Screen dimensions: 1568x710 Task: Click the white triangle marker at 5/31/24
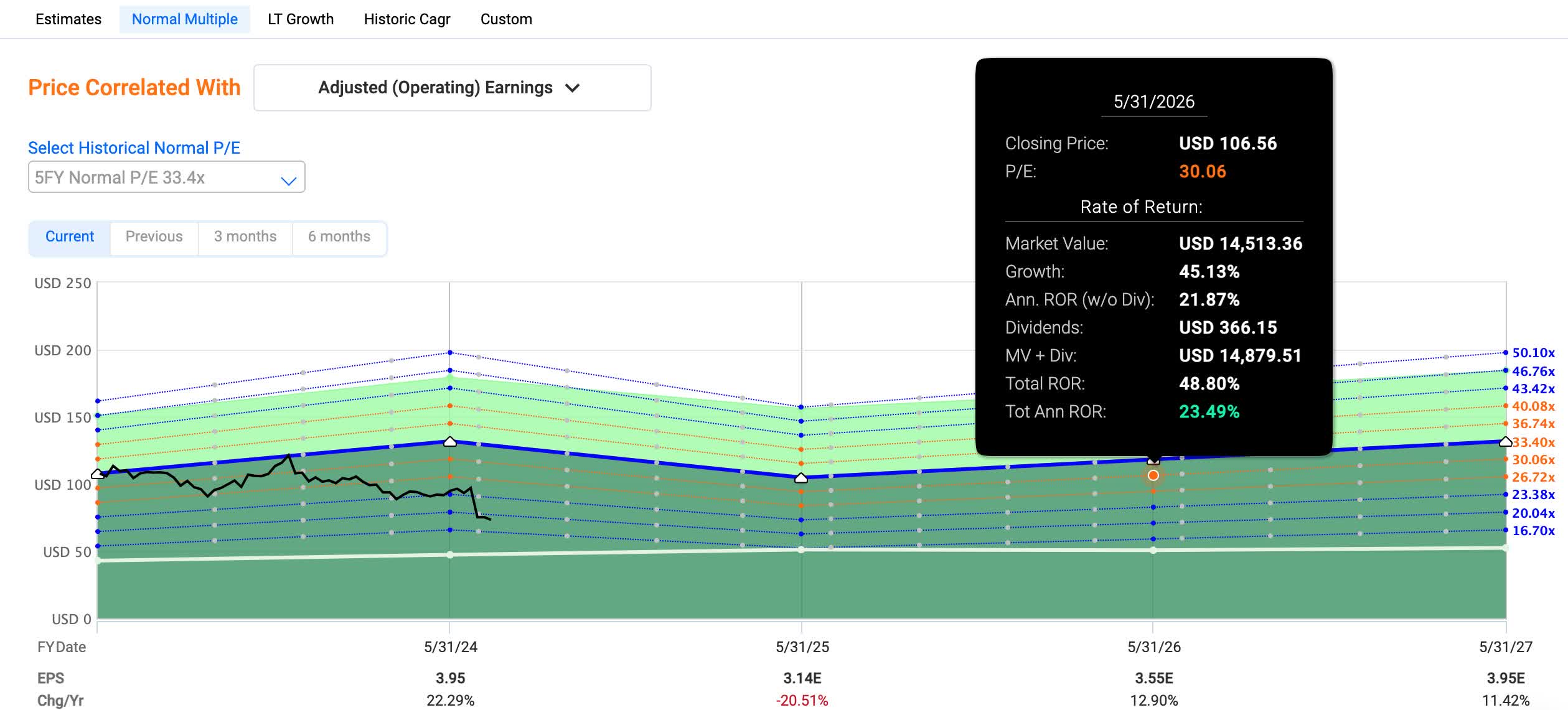[449, 442]
